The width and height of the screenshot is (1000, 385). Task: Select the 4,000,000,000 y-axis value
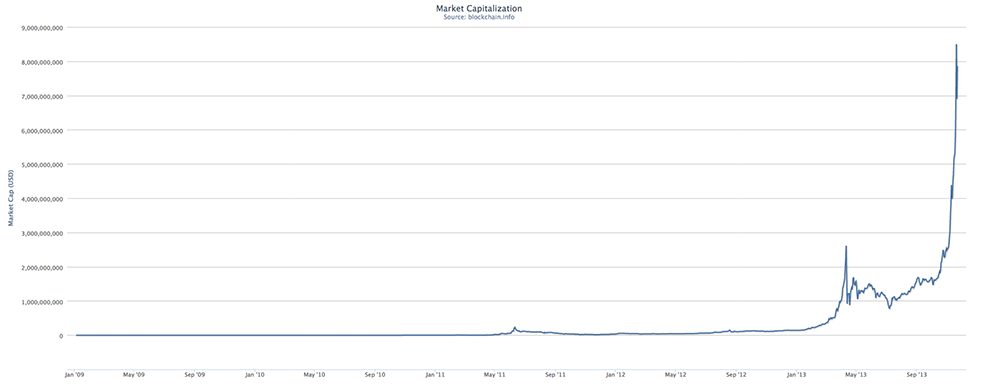click(x=42, y=199)
